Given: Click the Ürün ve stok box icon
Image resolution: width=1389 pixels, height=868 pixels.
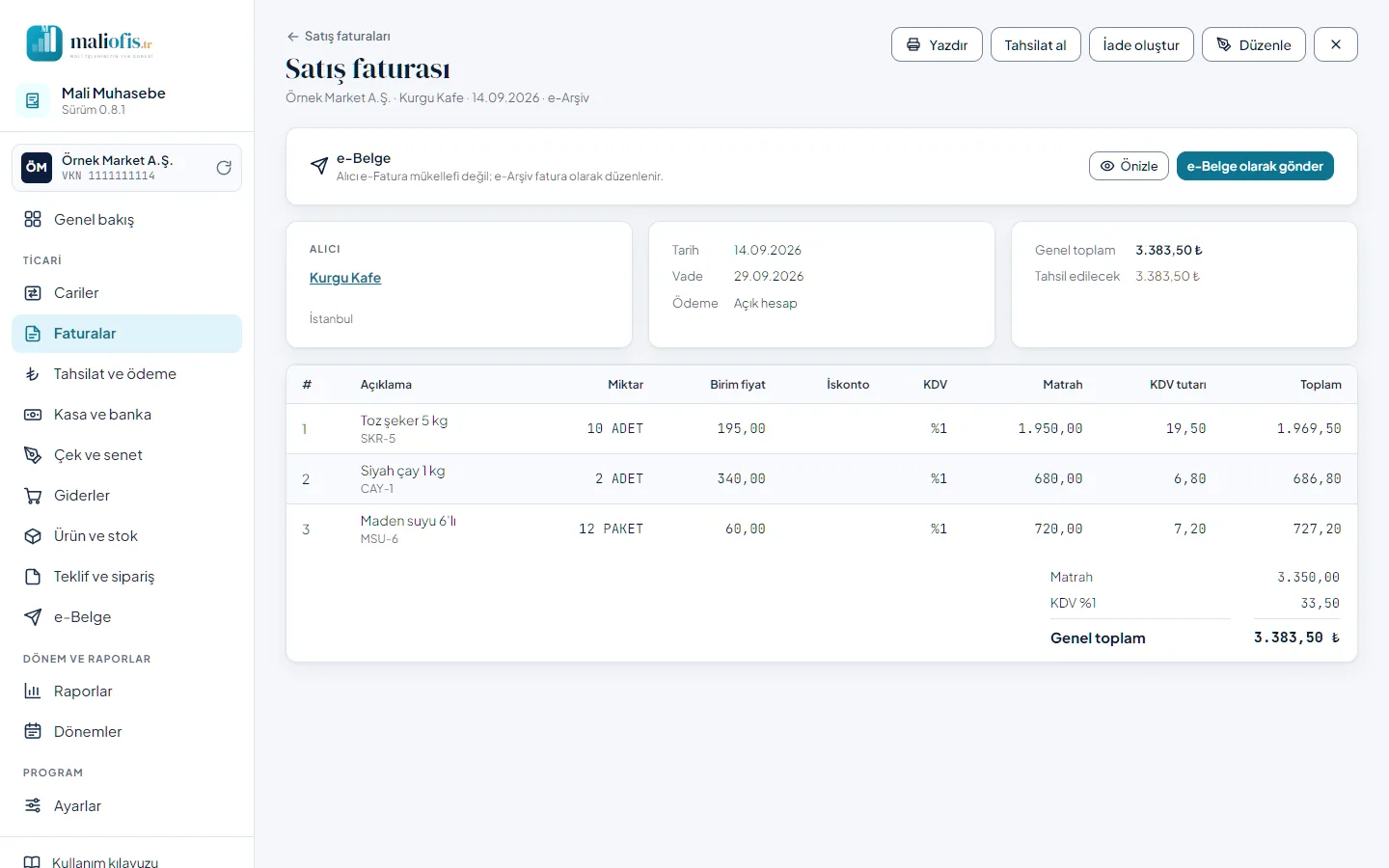Looking at the screenshot, I should [x=33, y=536].
